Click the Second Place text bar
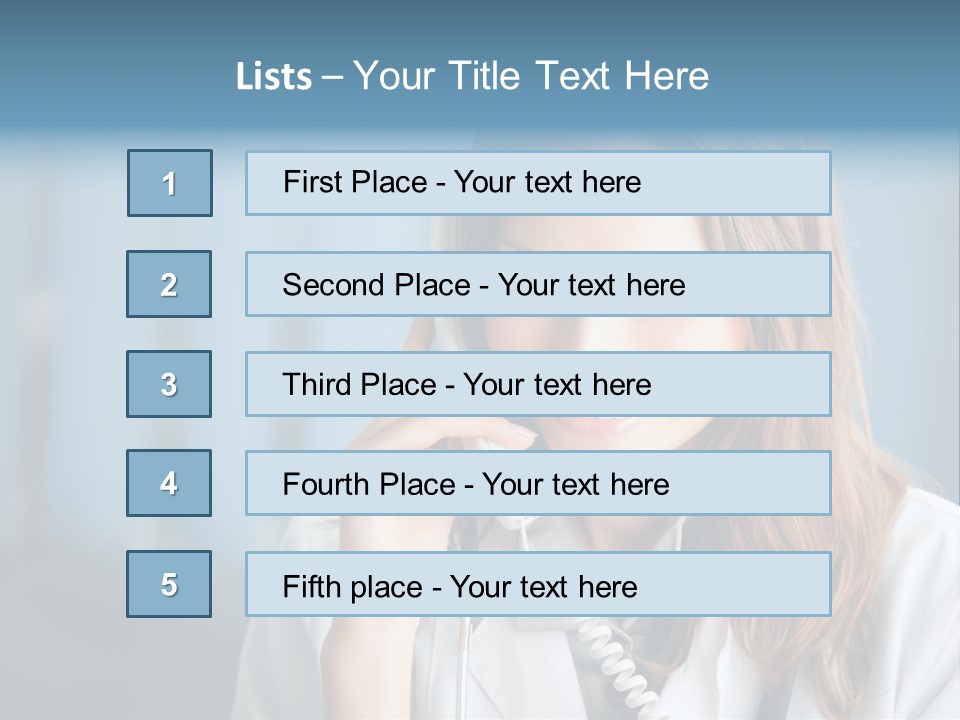 point(538,284)
